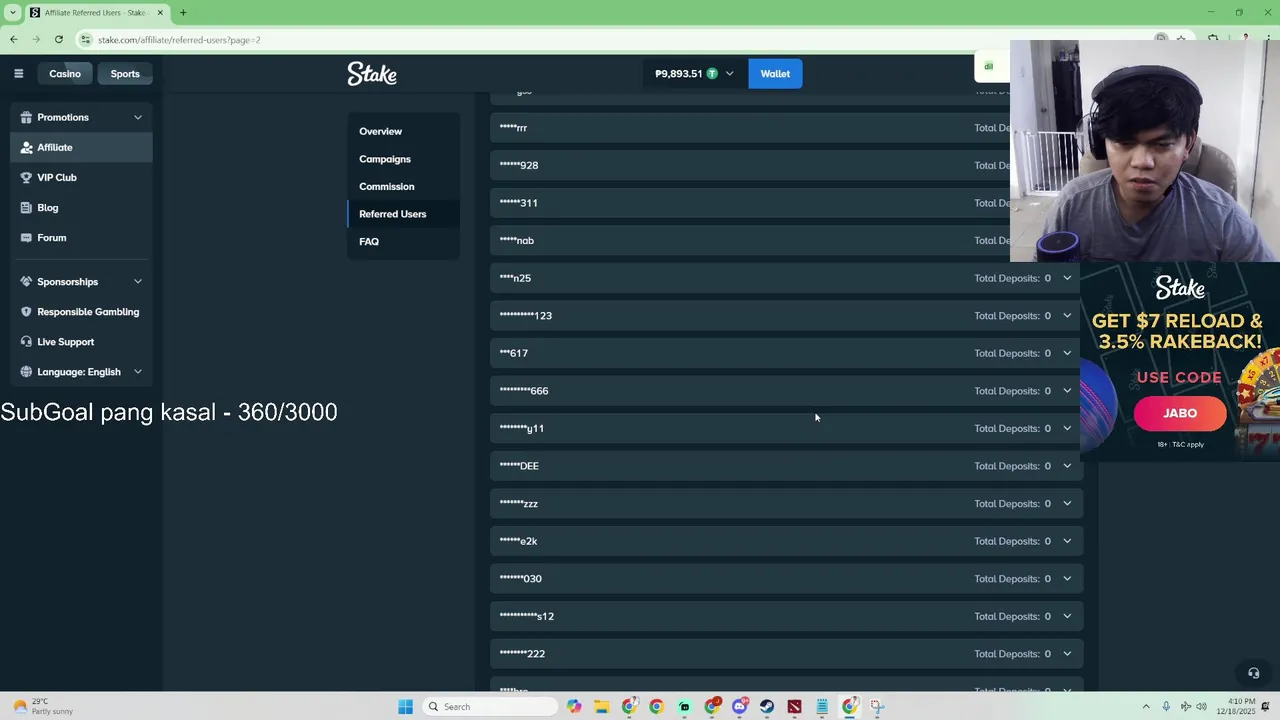Switch to the Casino section
Image resolution: width=1280 pixels, height=720 pixels.
[65, 73]
